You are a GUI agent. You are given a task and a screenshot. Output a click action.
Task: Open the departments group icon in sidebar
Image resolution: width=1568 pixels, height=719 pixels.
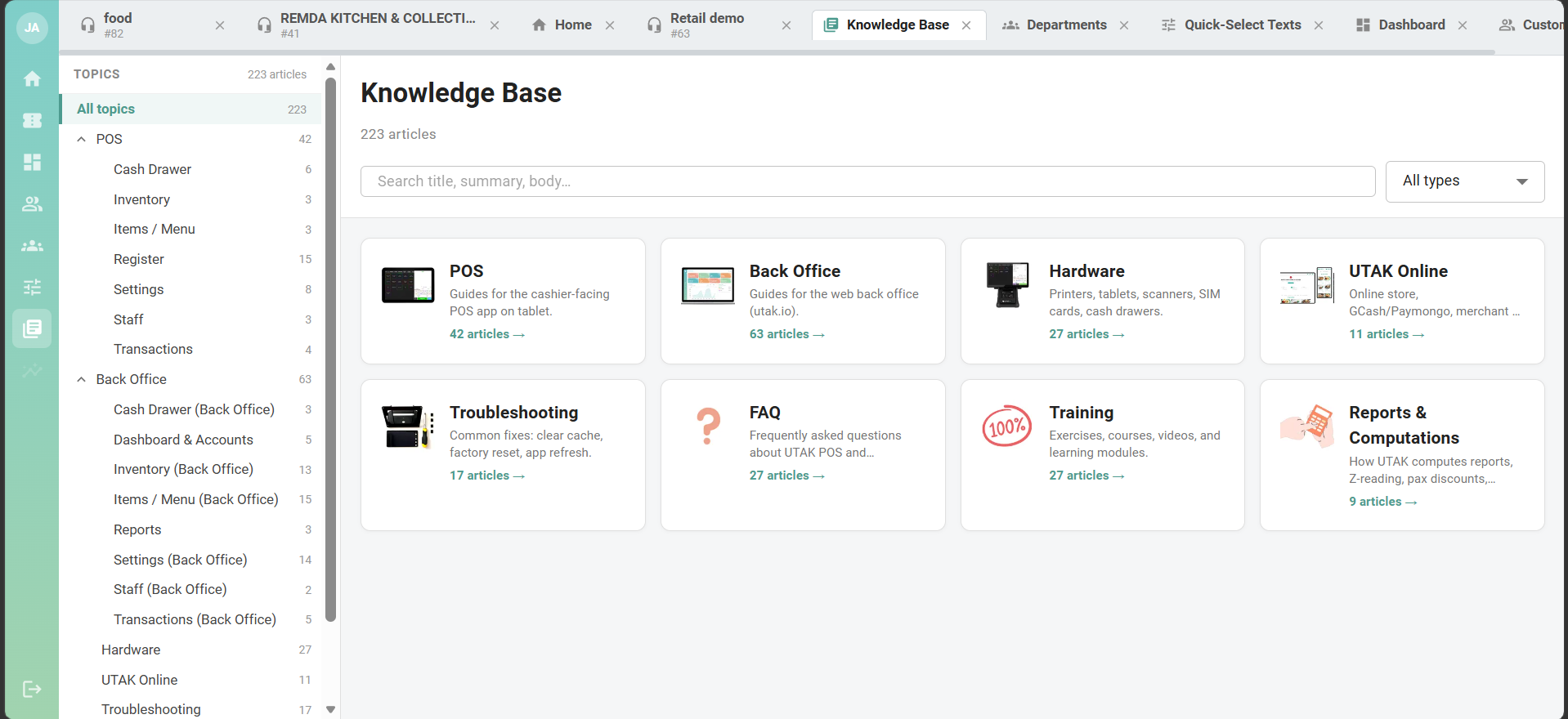pyautogui.click(x=32, y=245)
